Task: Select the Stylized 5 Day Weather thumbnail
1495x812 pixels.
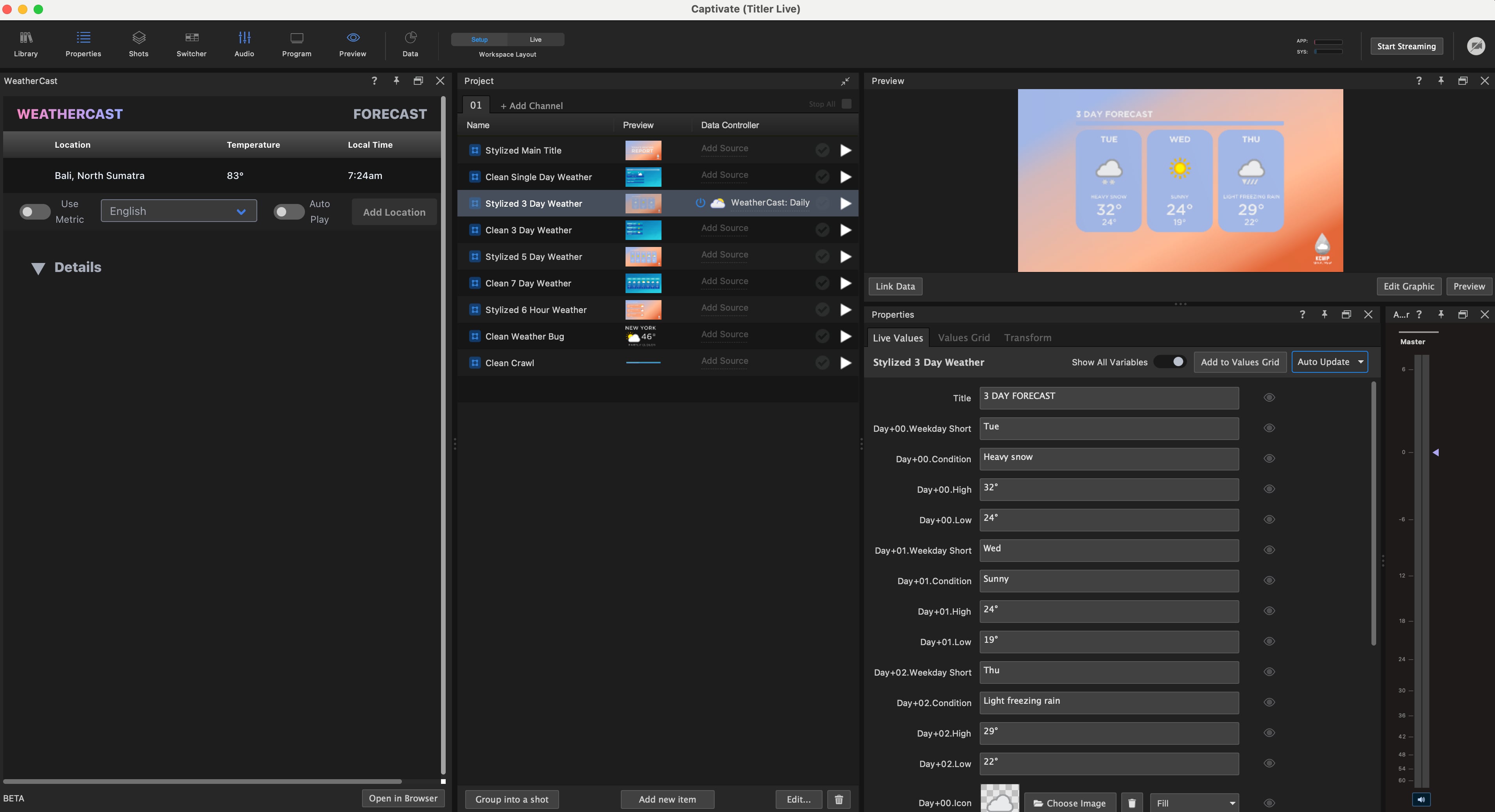Action: (643, 256)
